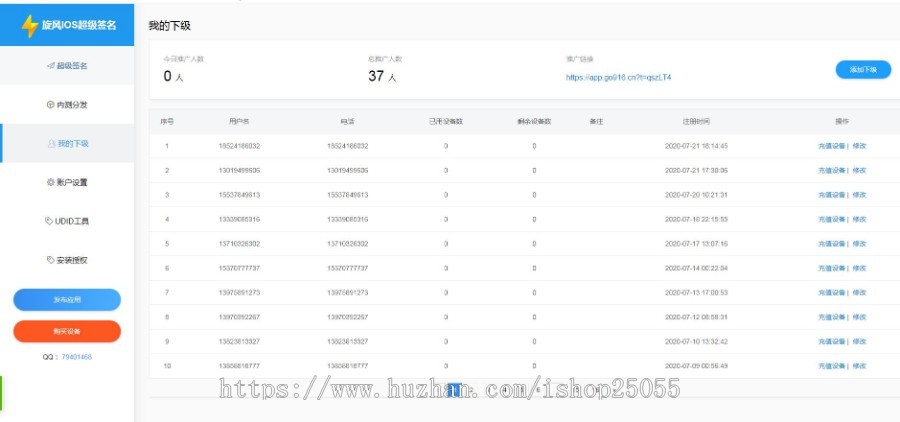Click the date 2020-07-13 17:00:53

pyautogui.click(x=696, y=293)
